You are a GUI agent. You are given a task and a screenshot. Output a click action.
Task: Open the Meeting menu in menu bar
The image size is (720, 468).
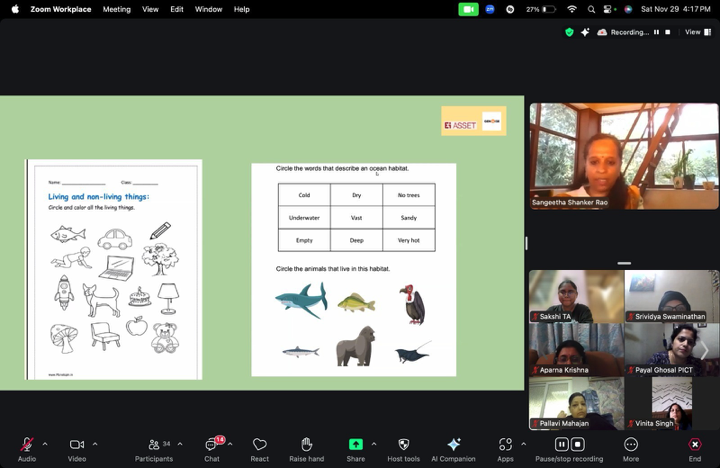click(x=116, y=9)
